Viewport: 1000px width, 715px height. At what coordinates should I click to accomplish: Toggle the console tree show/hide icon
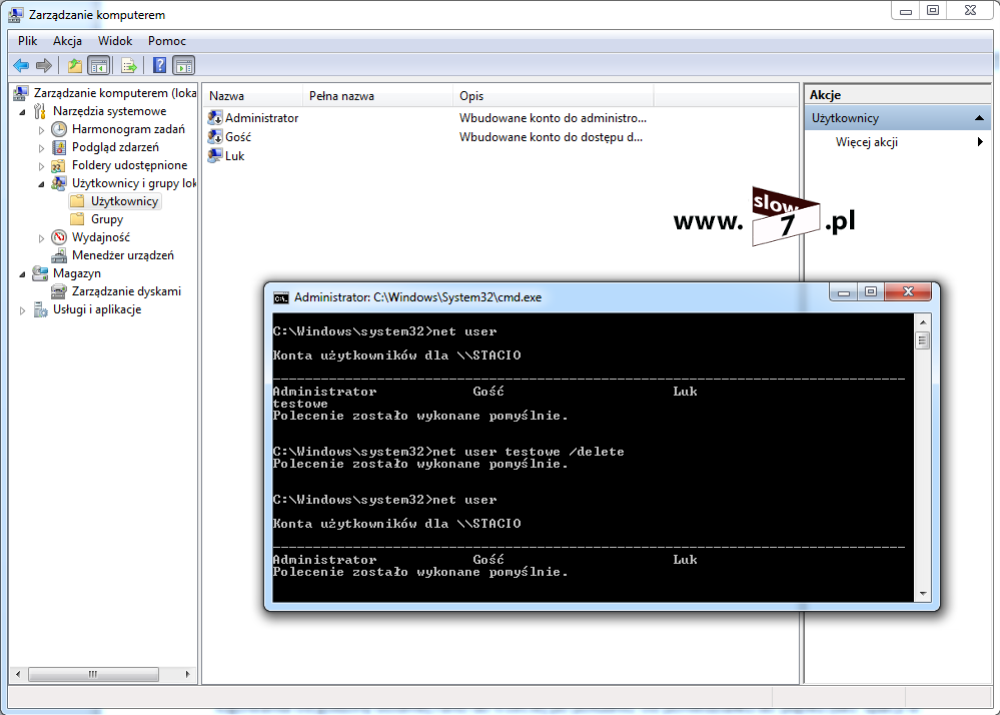pyautogui.click(x=99, y=65)
